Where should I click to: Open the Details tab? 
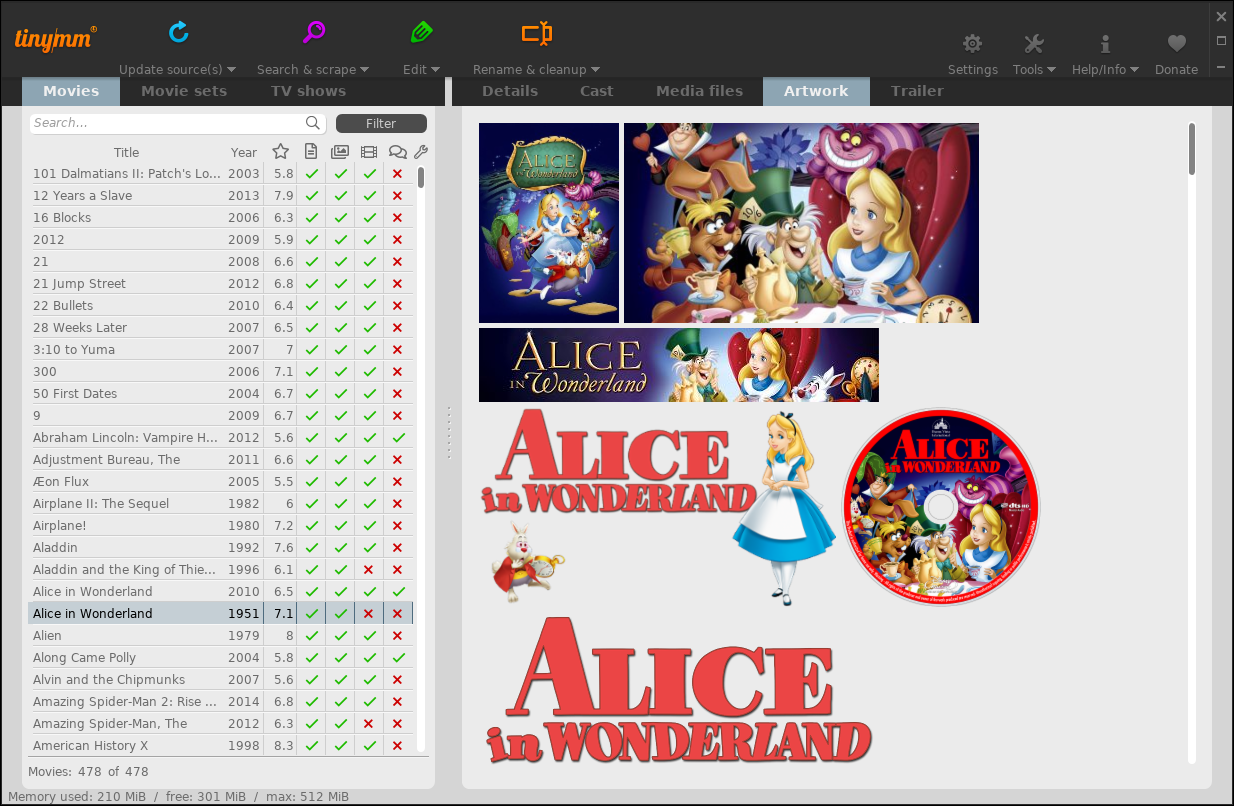click(x=510, y=91)
